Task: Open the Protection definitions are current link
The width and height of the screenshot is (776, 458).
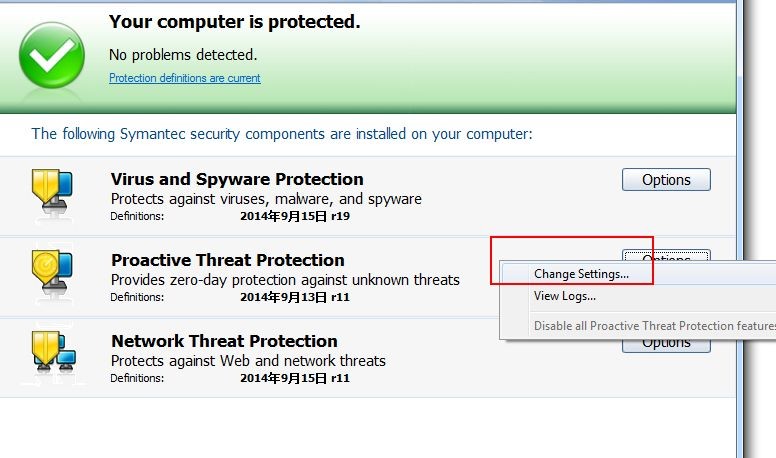Action: pos(185,78)
